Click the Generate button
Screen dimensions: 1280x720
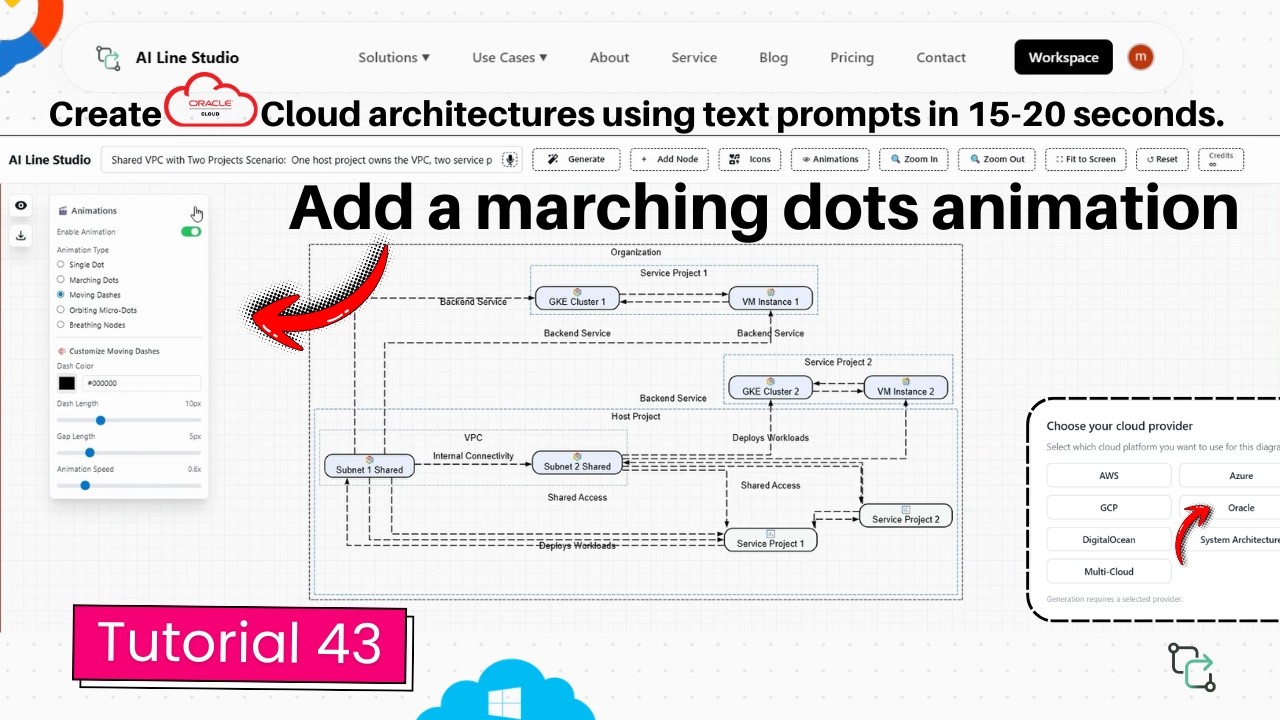point(576,159)
